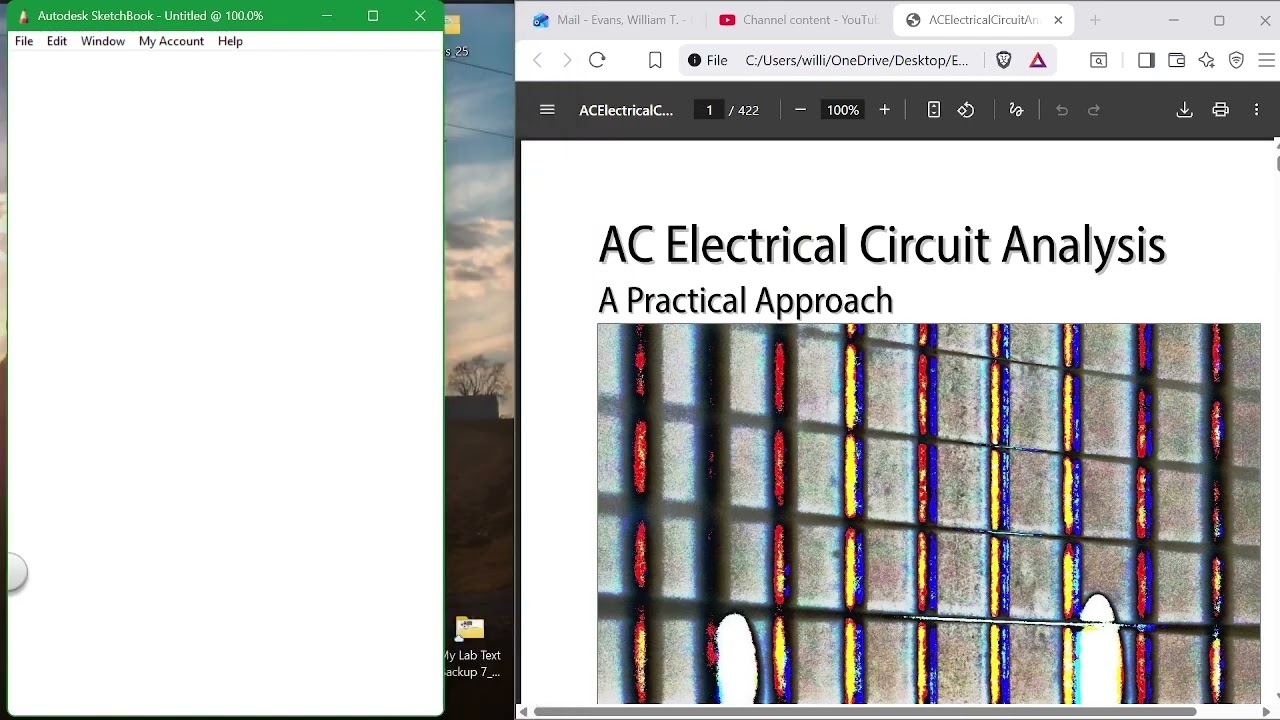Viewport: 1280px width, 720px height.
Task: Open the Brave Rewards triangle icon
Action: pos(1038,60)
